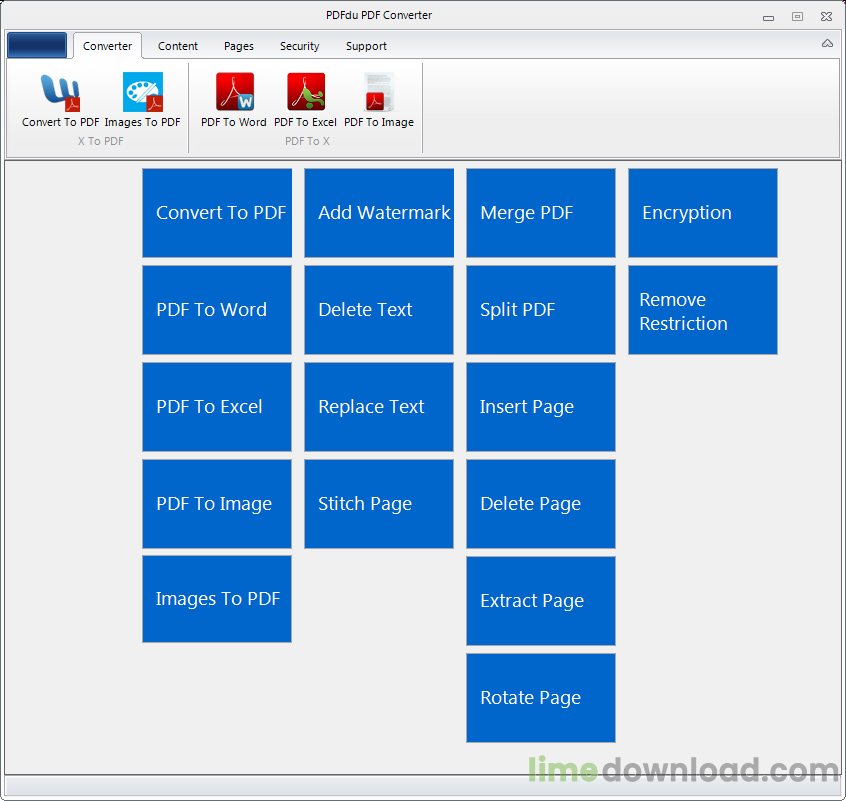Click the PDF To Image ribbon icon
The width and height of the screenshot is (846, 801).
click(379, 100)
